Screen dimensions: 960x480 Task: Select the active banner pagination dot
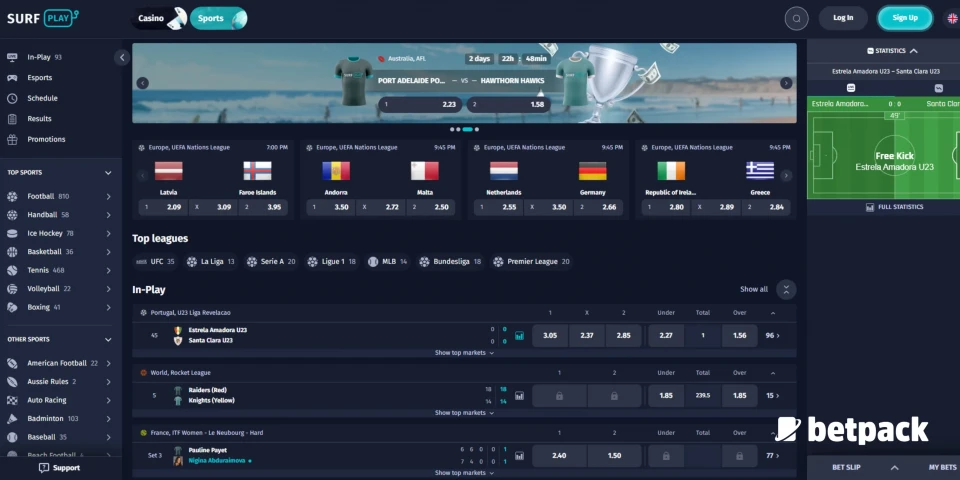pos(467,129)
